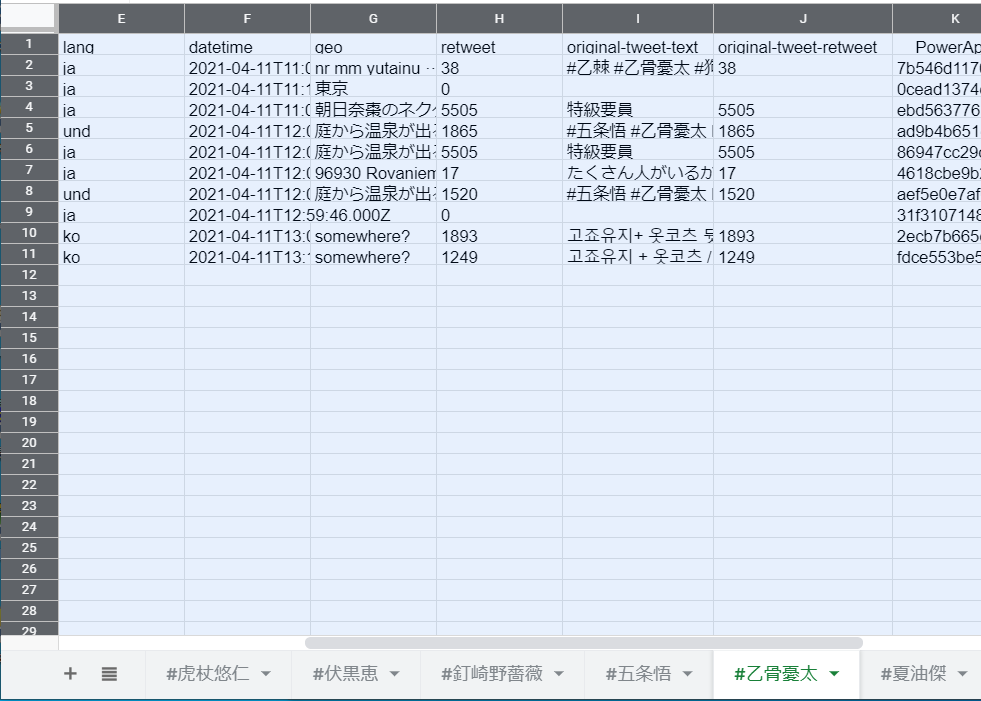Open dropdown arrow on #五条悟 tab
This screenshot has height=701, width=981.
pos(688,674)
